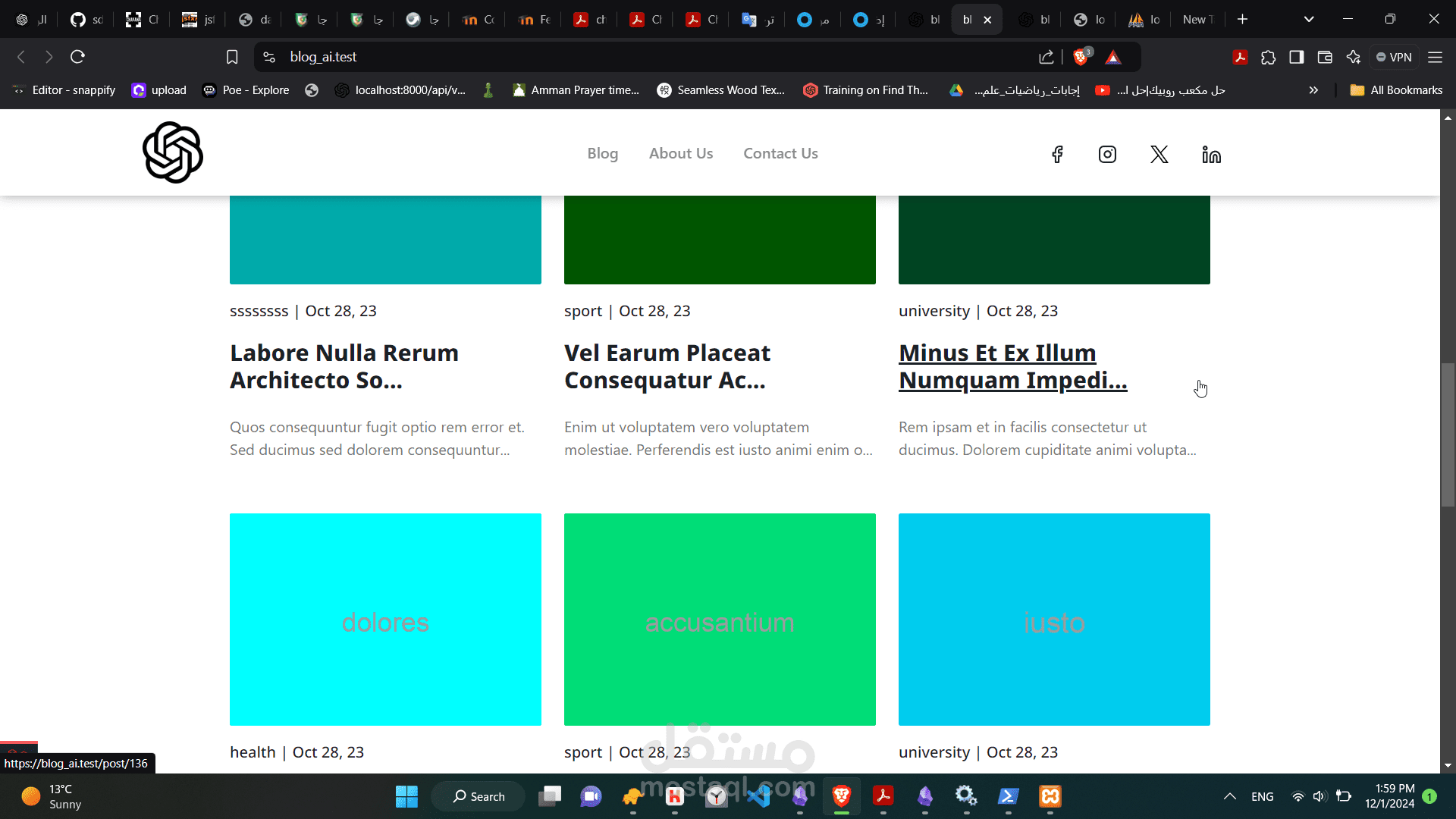Open the Contact Us link
The height and width of the screenshot is (819, 1456).
pyautogui.click(x=780, y=153)
